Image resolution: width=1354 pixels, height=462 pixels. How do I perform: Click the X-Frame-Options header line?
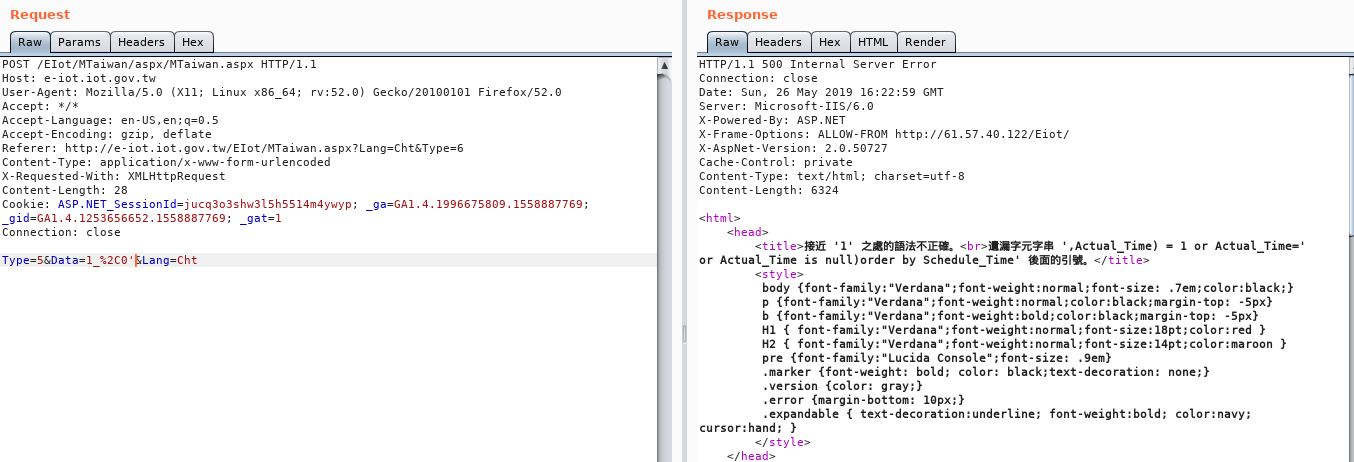(x=884, y=134)
